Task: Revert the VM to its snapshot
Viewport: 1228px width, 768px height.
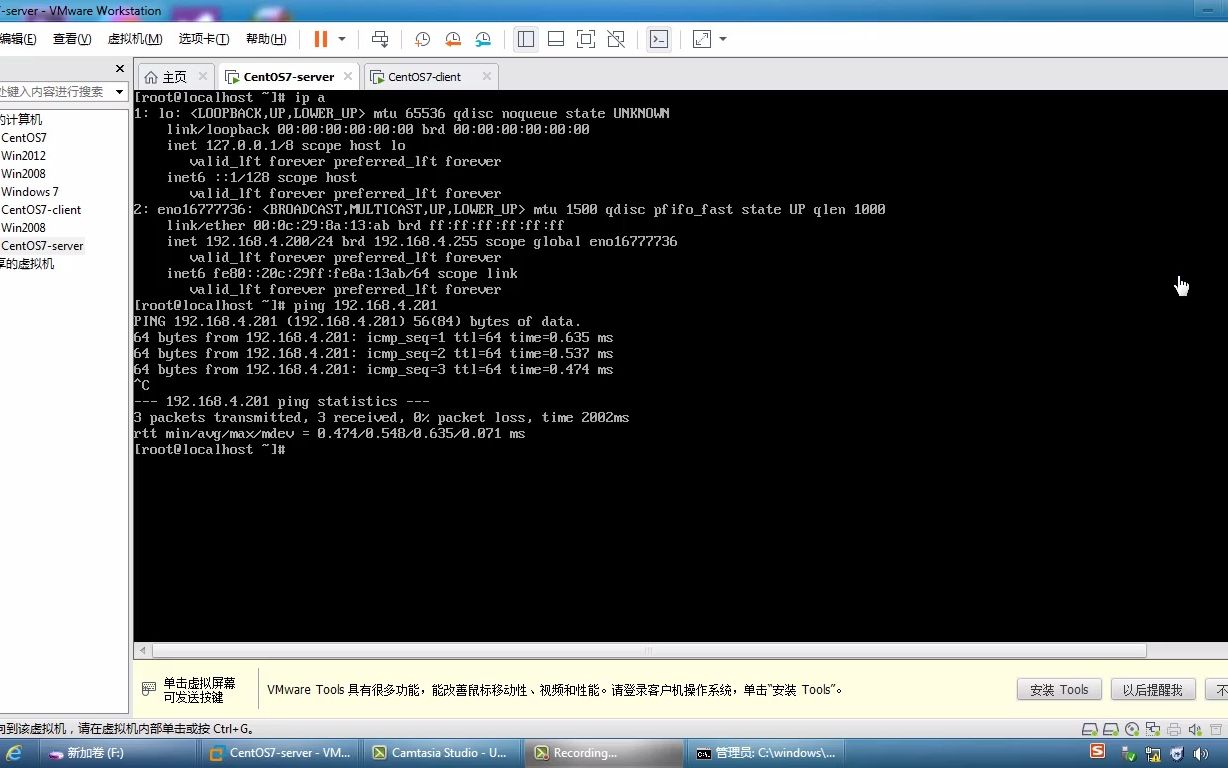Action: point(452,38)
